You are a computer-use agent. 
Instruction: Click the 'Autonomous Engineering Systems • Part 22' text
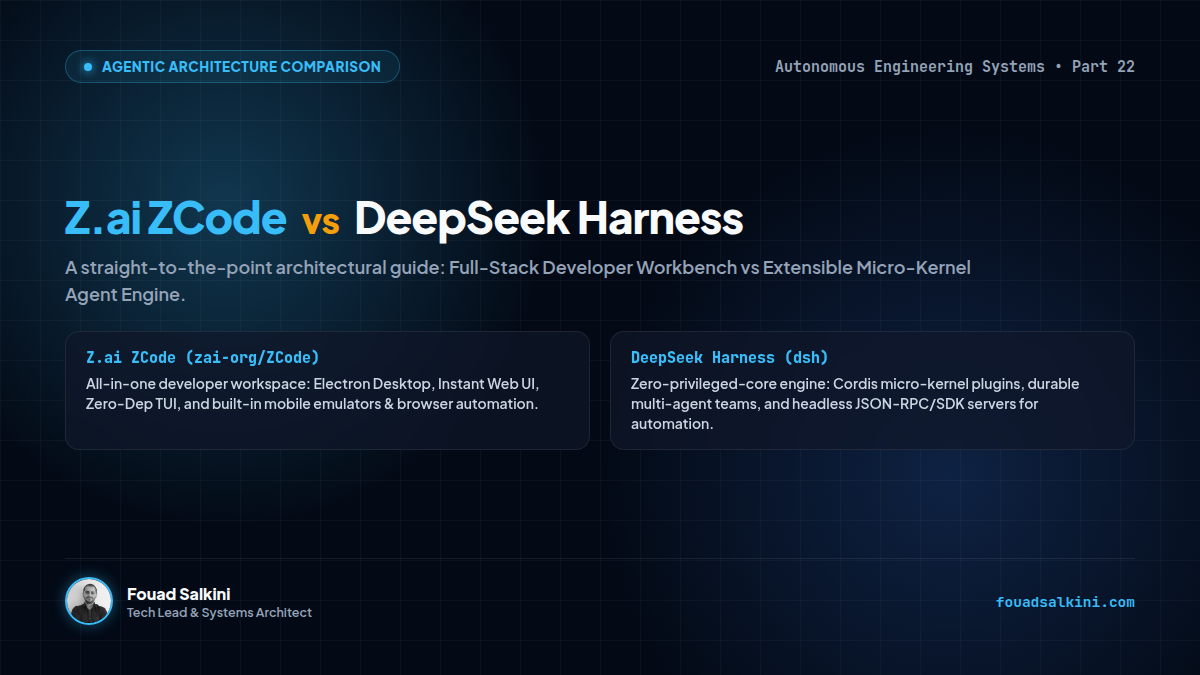coord(955,67)
